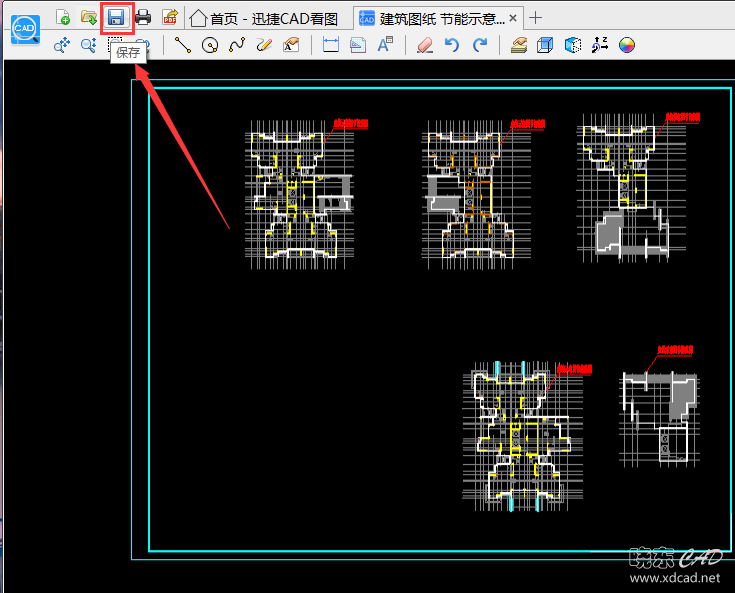Open a file using the folder icon

point(89,17)
